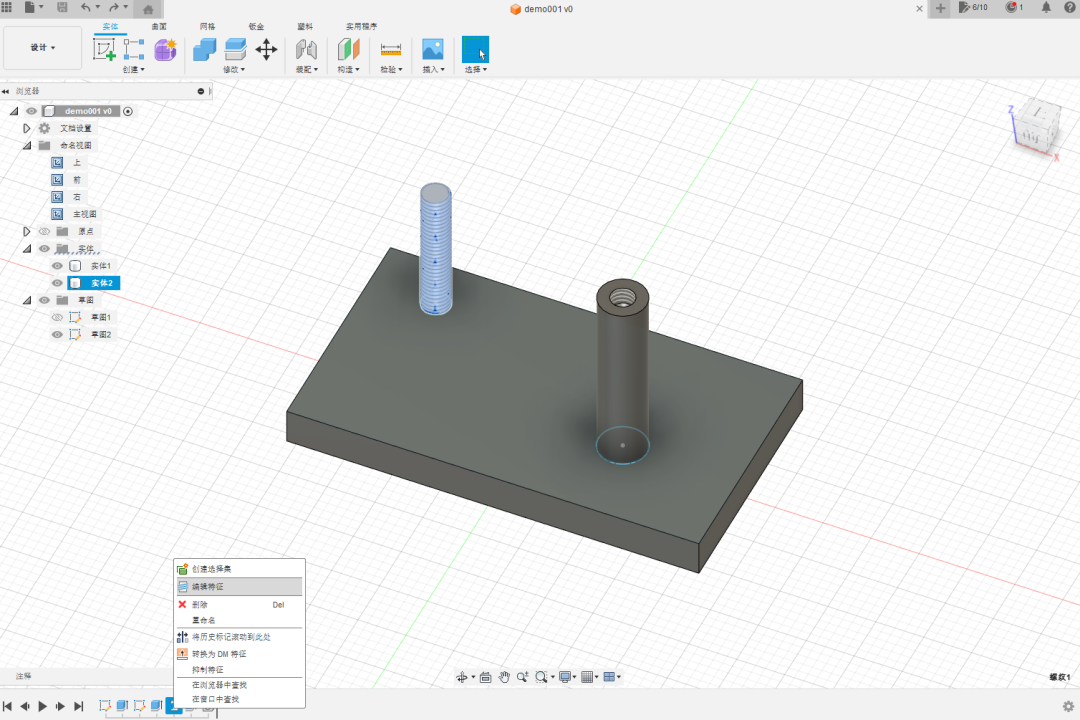Image resolution: width=1080 pixels, height=720 pixels.
Task: Jump to timeline beginning
Action: 7,706
